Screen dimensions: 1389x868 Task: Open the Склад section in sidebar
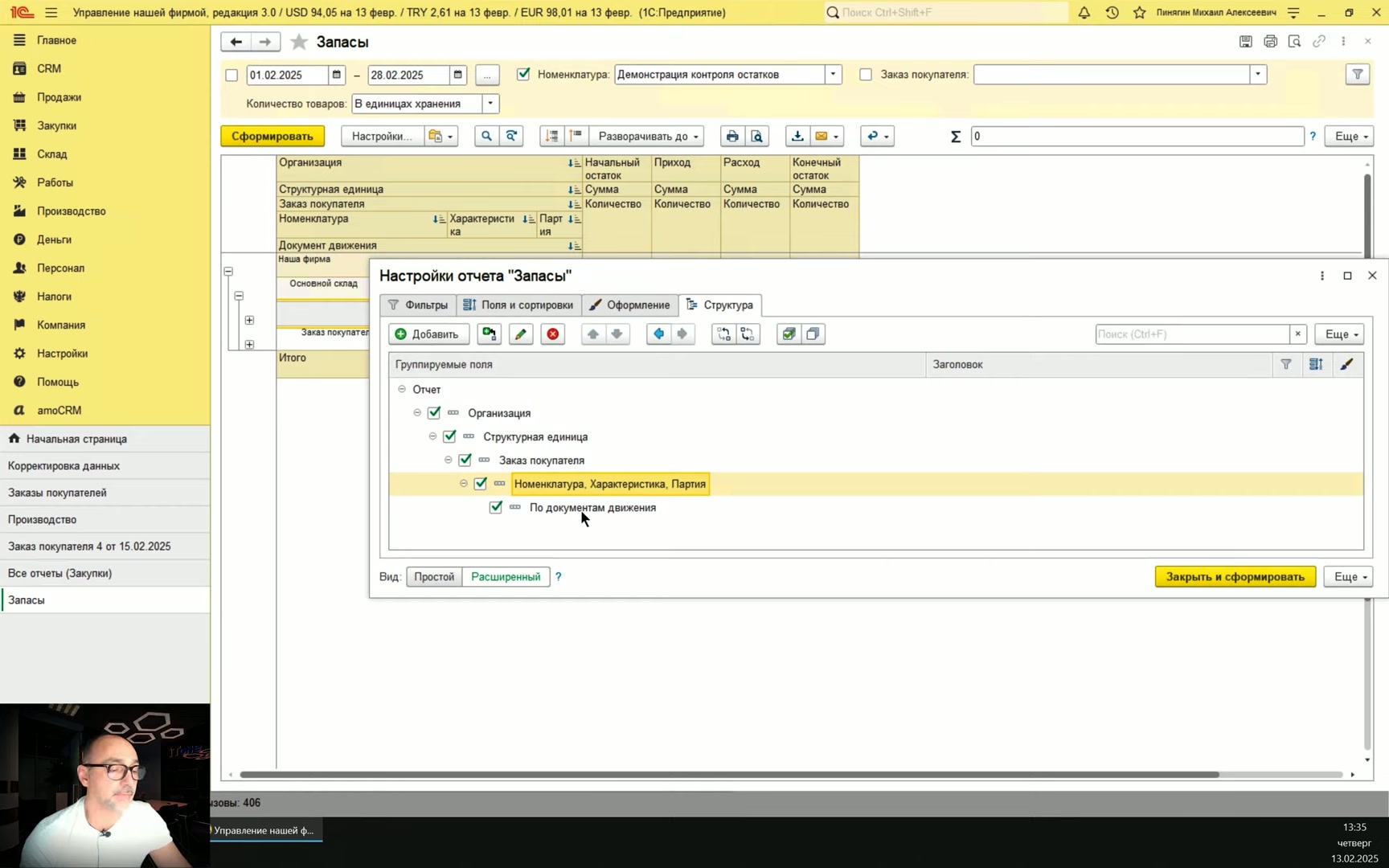[51, 154]
